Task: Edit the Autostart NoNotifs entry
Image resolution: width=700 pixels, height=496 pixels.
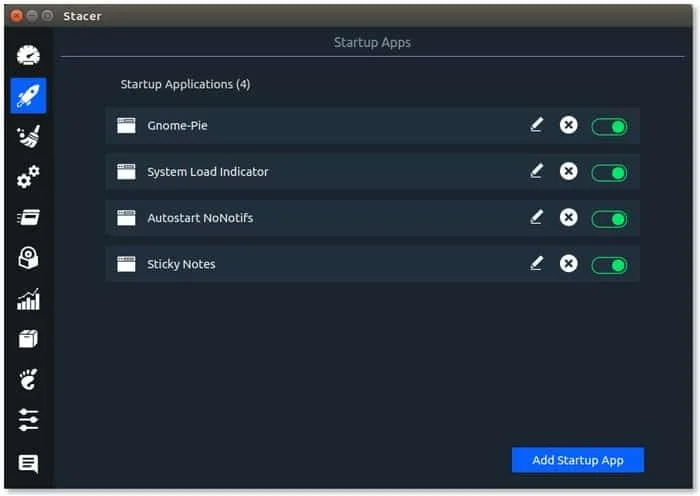Action: [x=537, y=217]
